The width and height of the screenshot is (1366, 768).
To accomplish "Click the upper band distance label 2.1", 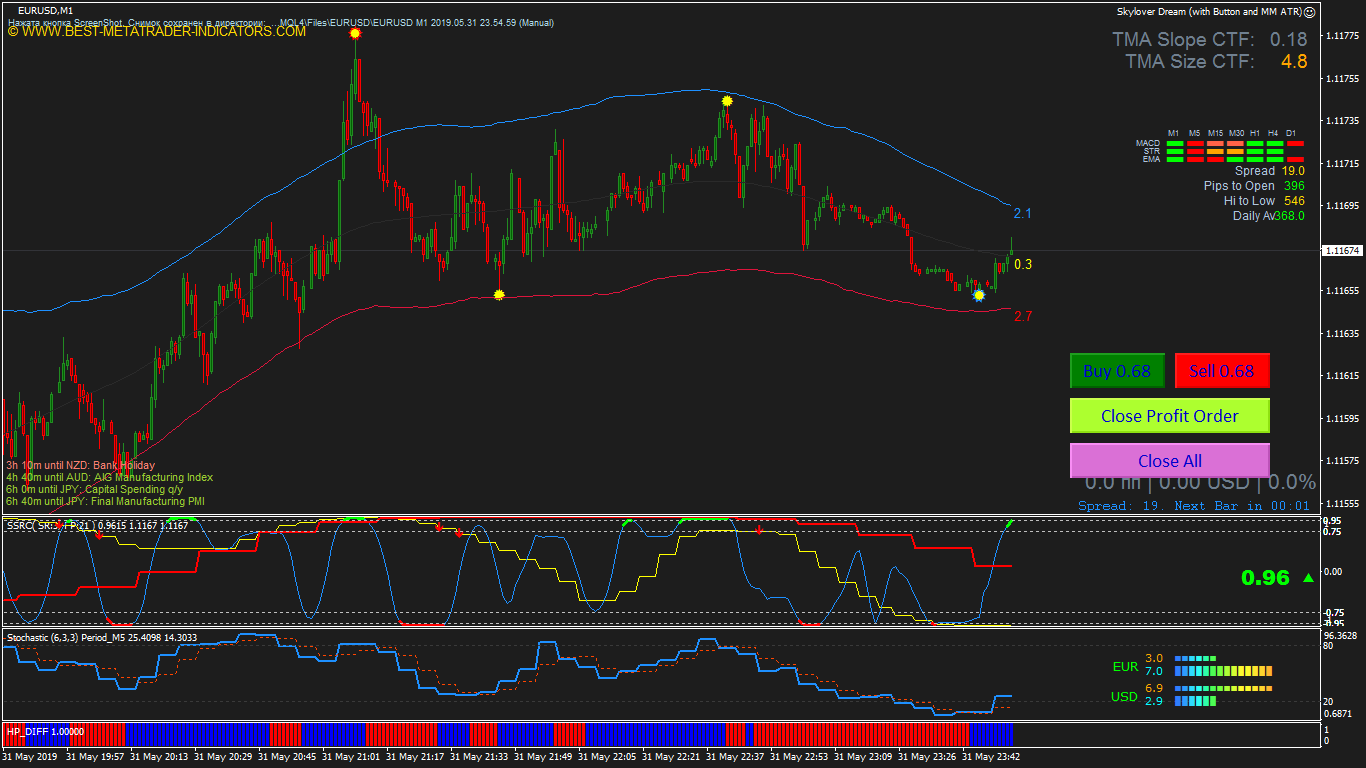I will (x=1022, y=214).
